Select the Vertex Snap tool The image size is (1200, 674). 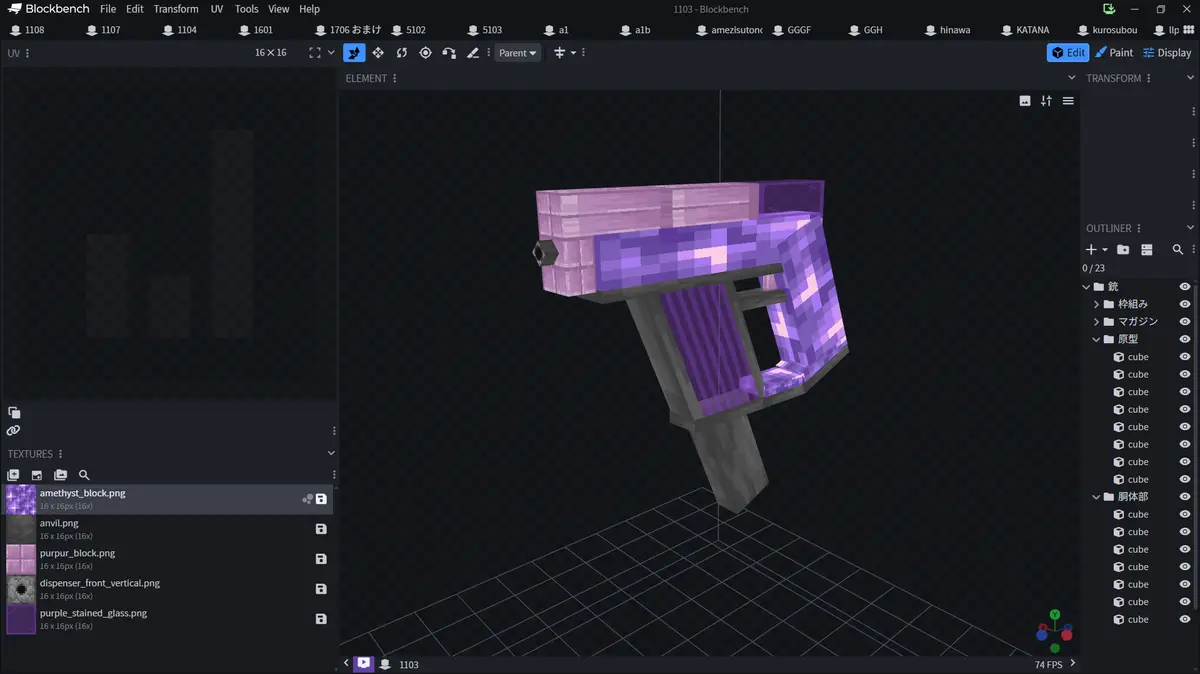click(x=449, y=53)
